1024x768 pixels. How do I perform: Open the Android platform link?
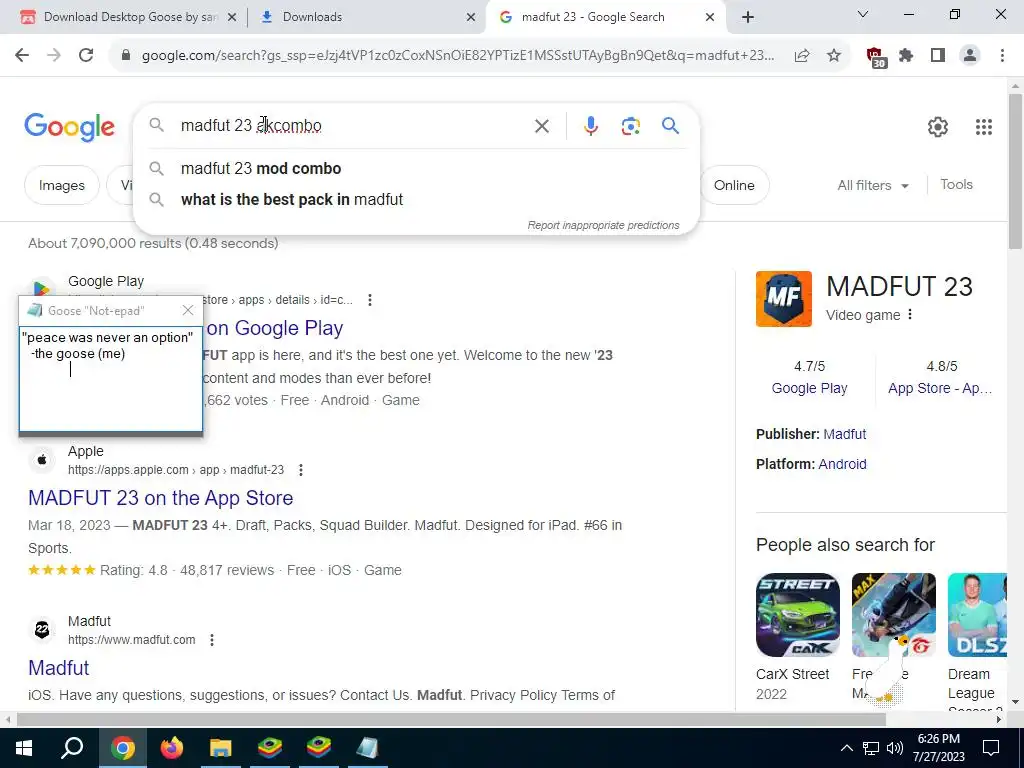[x=842, y=464]
